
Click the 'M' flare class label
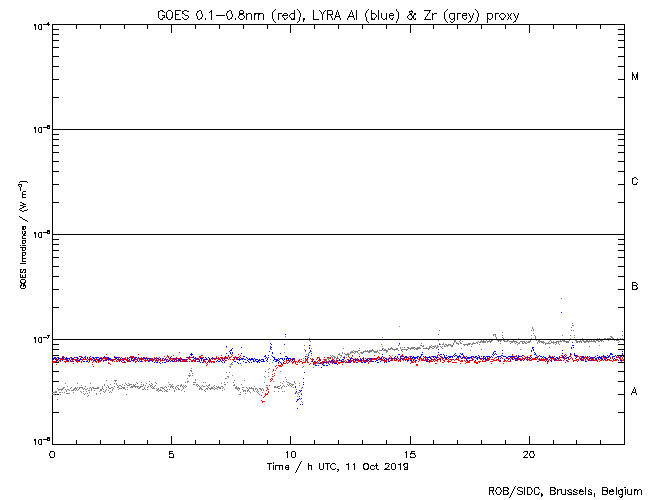pos(635,77)
